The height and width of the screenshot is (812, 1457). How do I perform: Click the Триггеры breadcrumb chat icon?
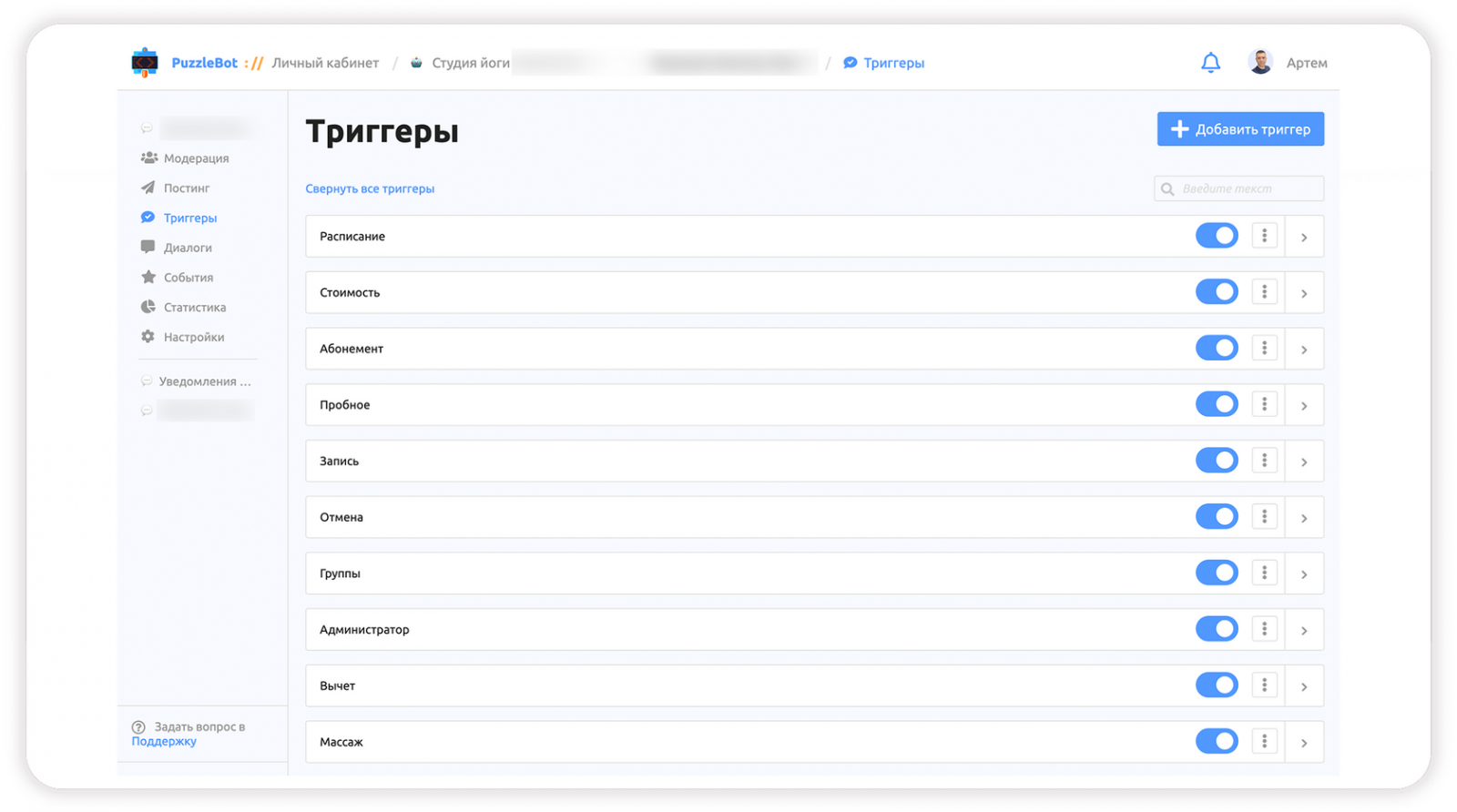850,63
